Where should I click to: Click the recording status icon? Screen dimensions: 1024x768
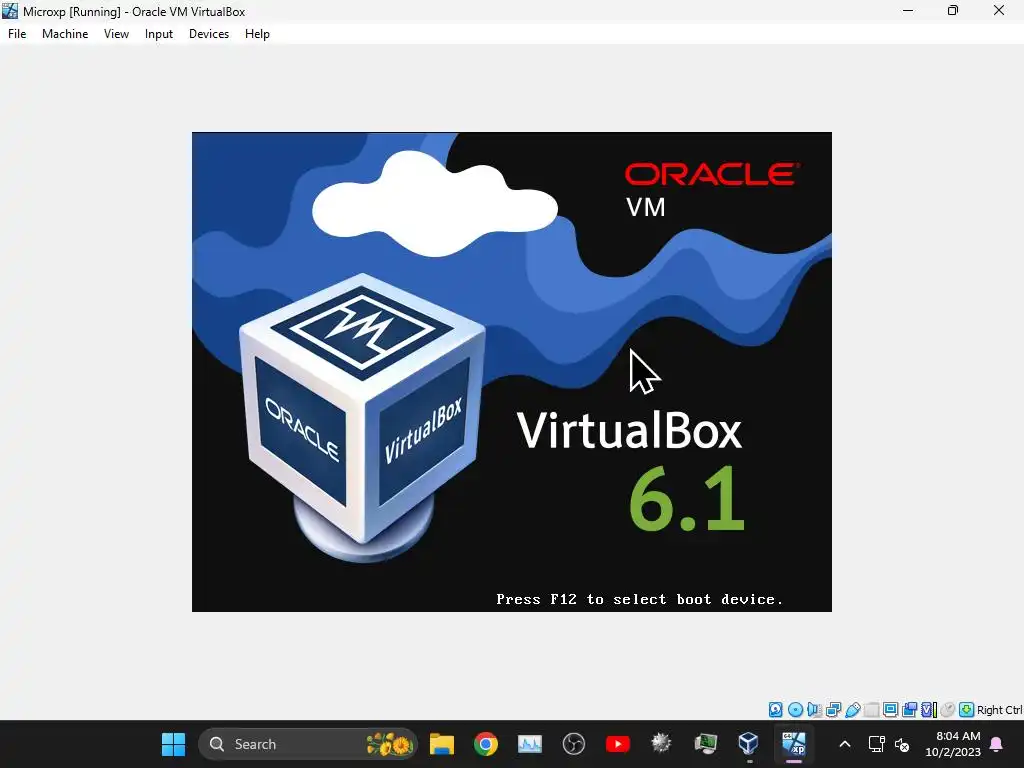(x=909, y=709)
